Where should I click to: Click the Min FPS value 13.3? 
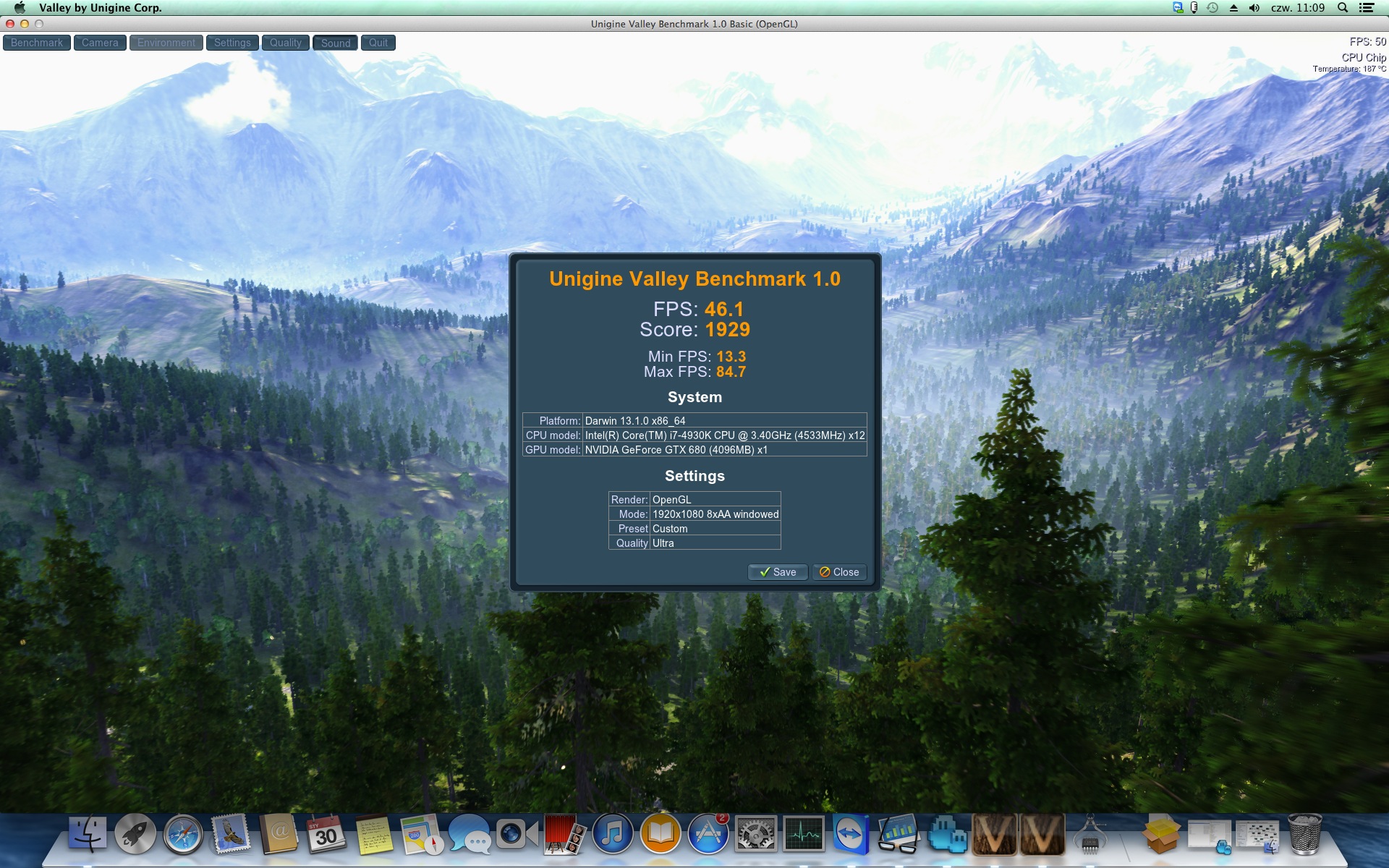click(x=731, y=357)
